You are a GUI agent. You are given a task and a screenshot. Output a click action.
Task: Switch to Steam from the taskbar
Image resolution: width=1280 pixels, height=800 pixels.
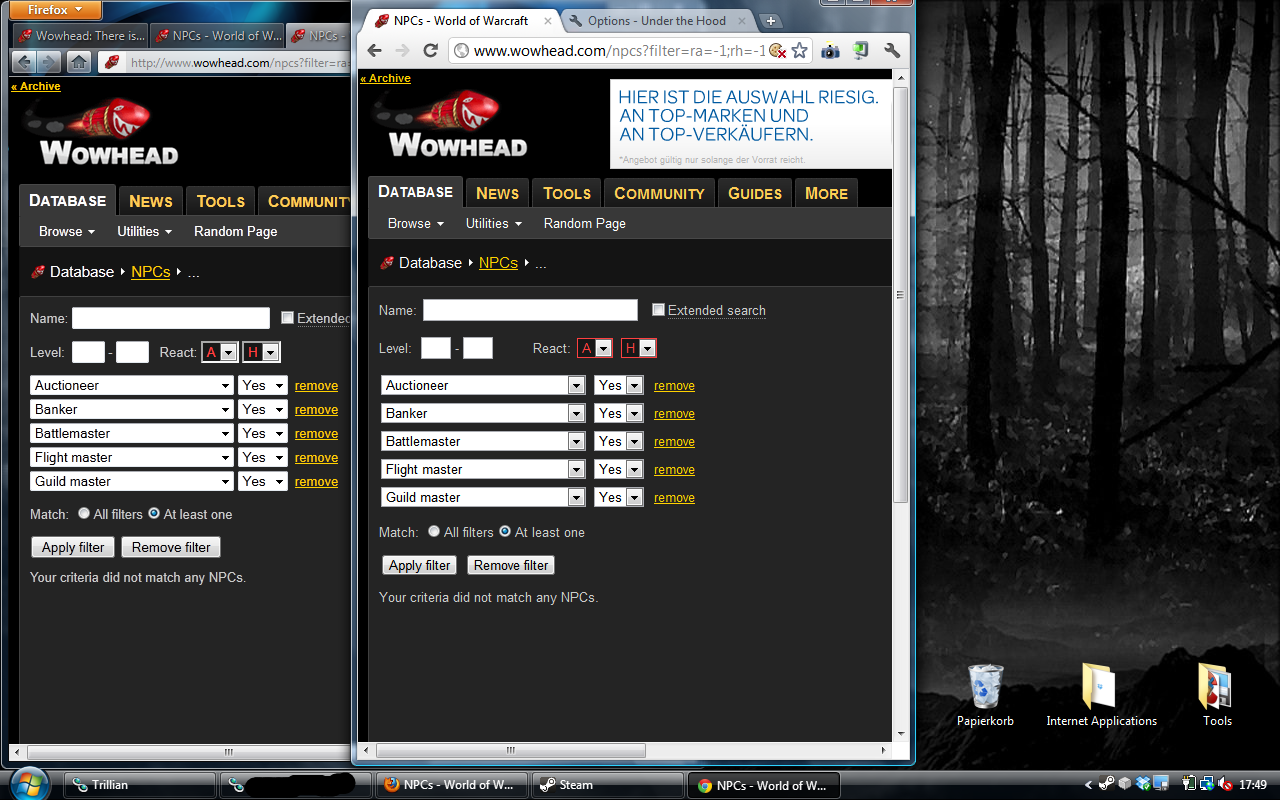[607, 785]
